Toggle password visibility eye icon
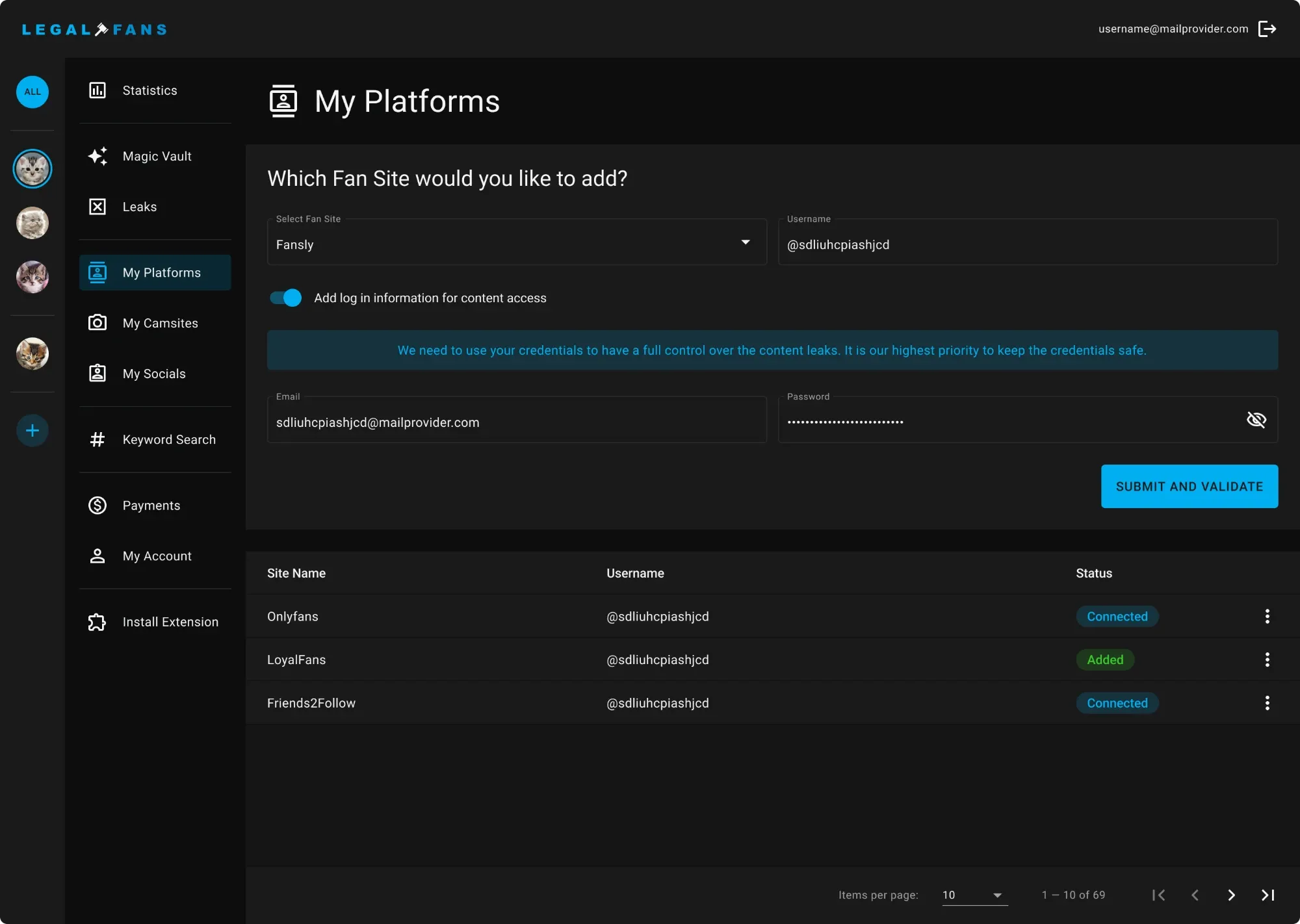 [x=1256, y=420]
